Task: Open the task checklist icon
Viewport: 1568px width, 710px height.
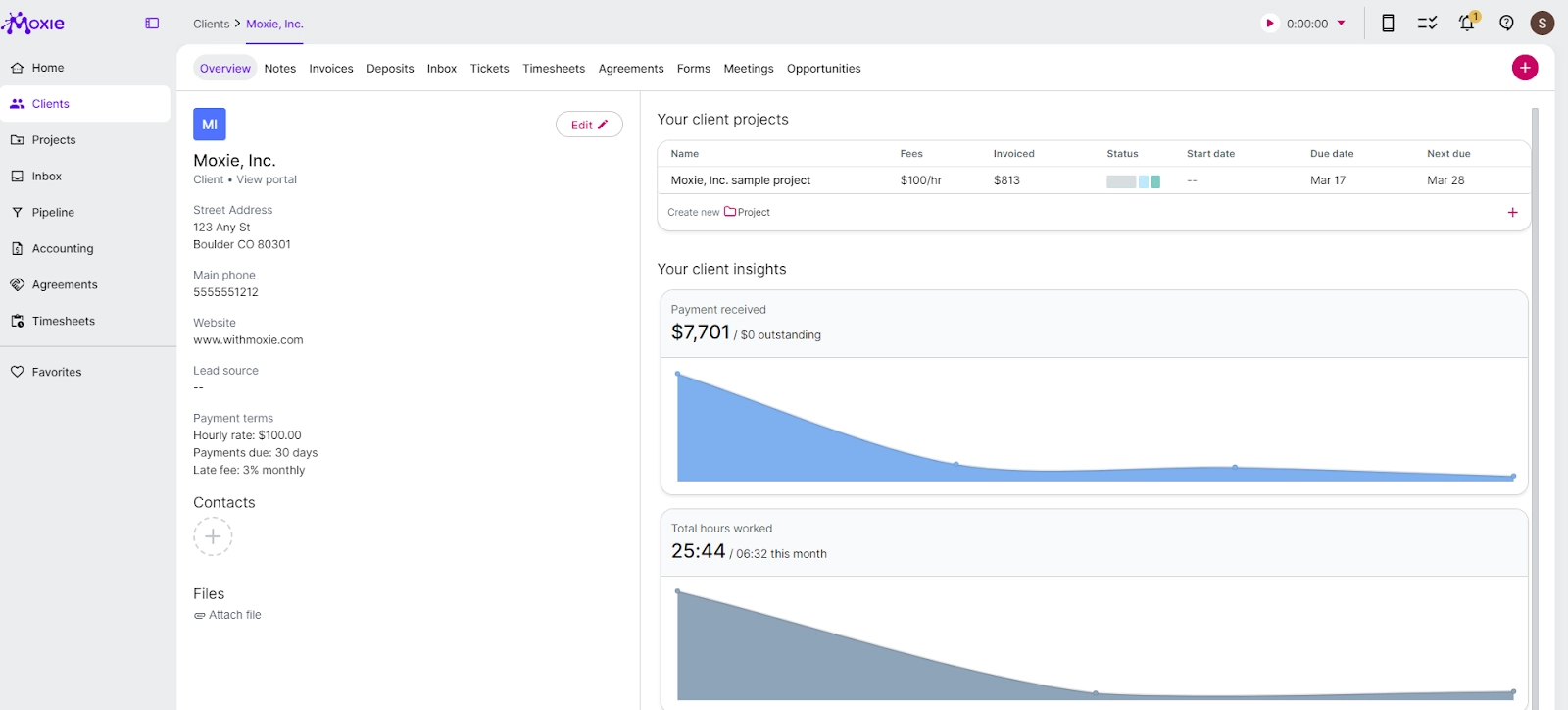Action: pos(1427,24)
